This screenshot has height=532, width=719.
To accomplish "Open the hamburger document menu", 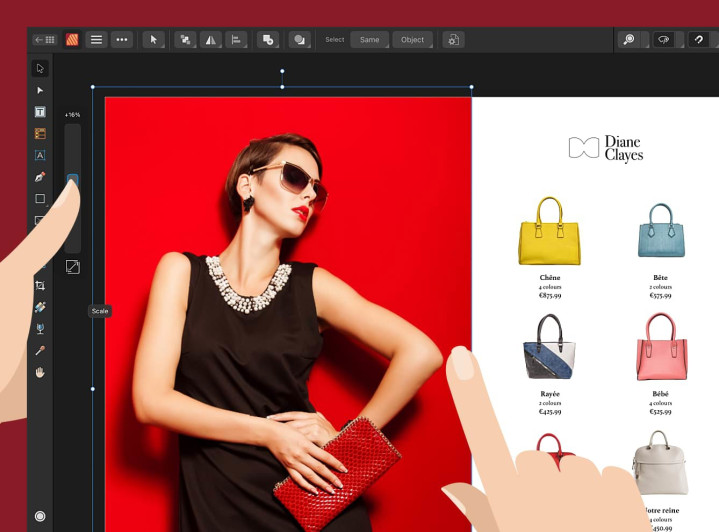I will (x=96, y=40).
